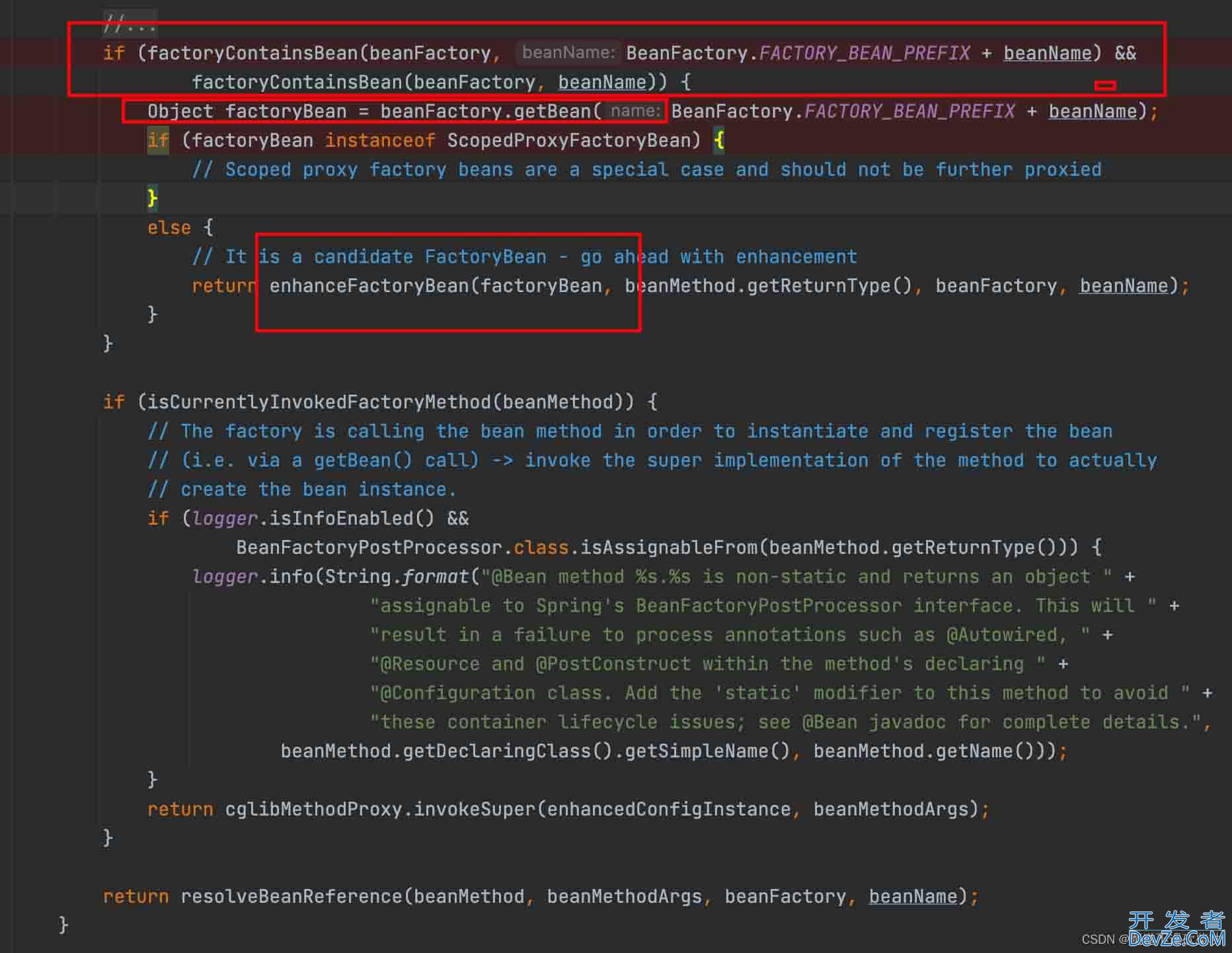
Task: Click isInfoEnabled() call
Action: coord(352,518)
